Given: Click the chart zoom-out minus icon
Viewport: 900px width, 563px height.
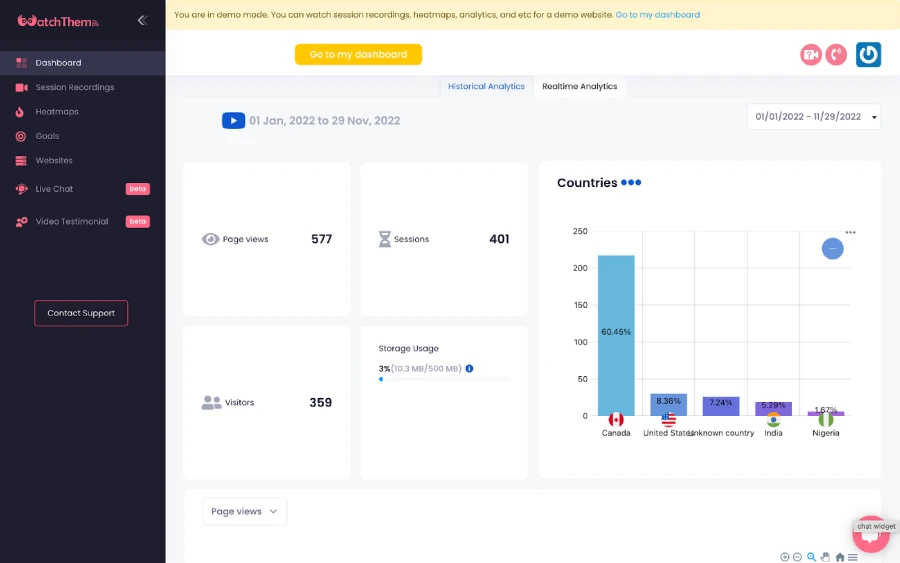Looking at the screenshot, I should click(x=797, y=557).
